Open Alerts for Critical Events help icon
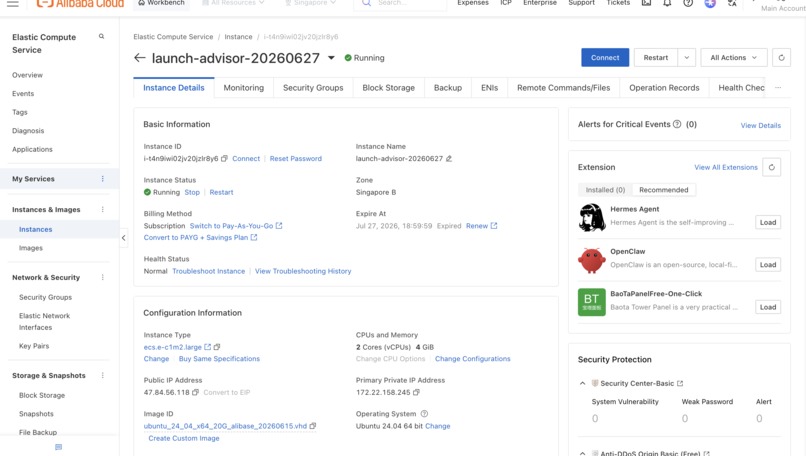The height and width of the screenshot is (456, 806). point(677,124)
